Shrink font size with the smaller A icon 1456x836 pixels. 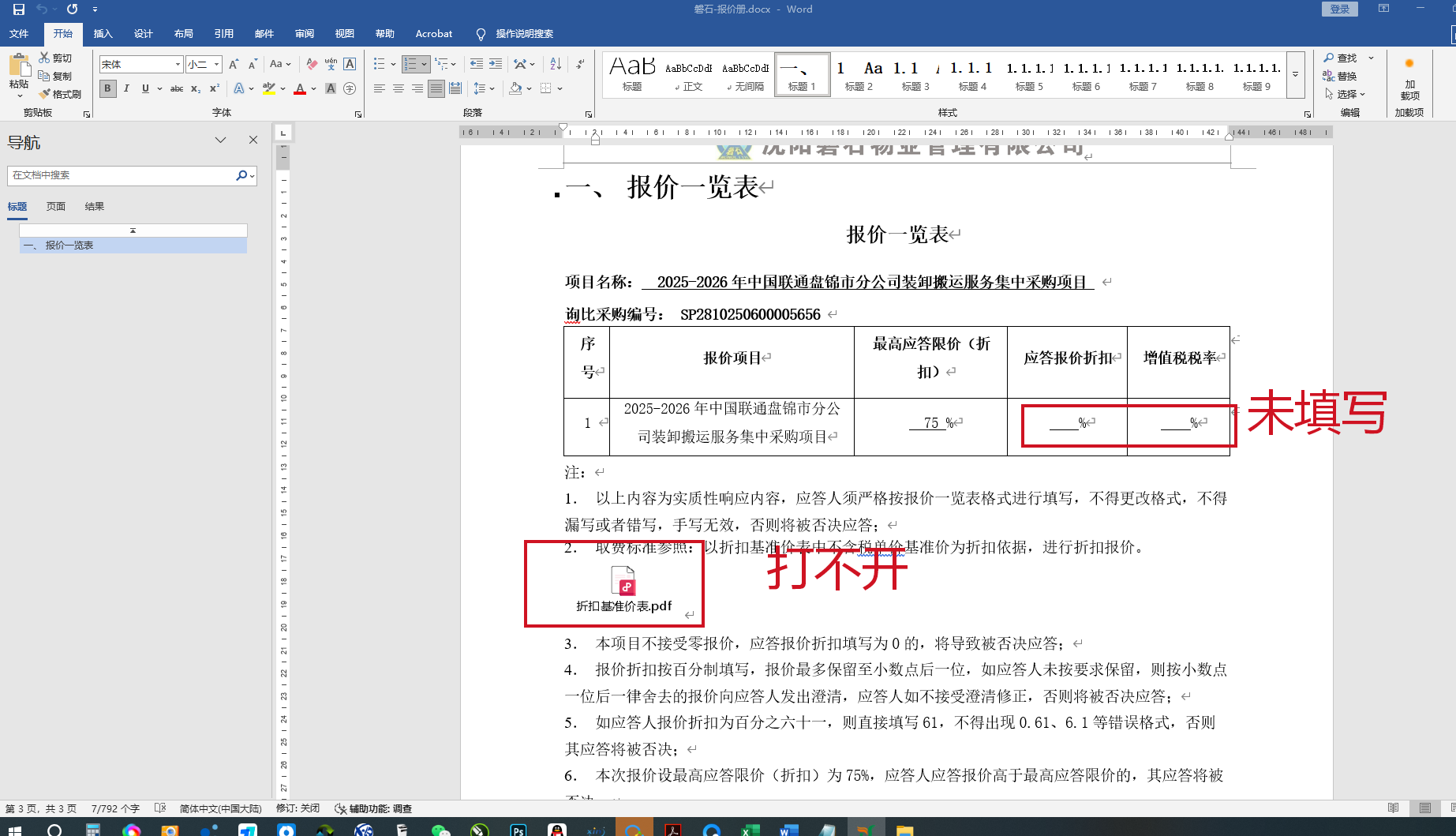pos(253,64)
